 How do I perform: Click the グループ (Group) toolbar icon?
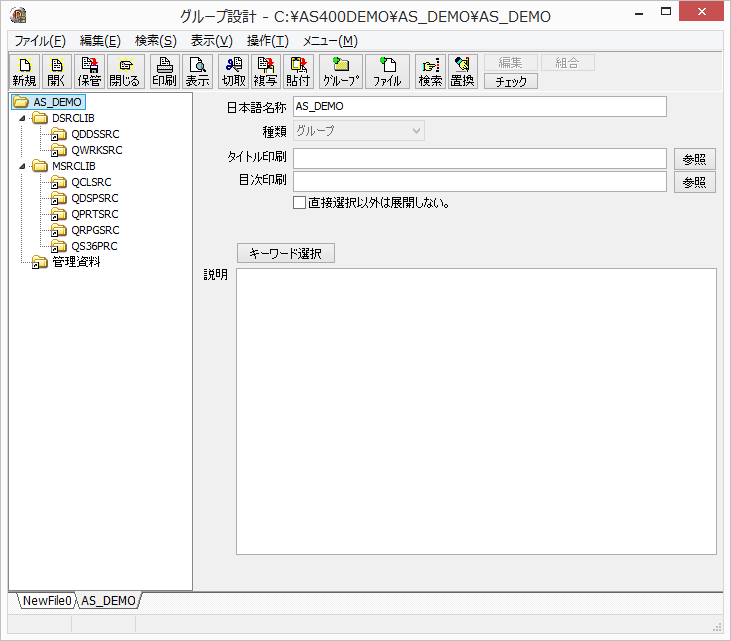[x=341, y=71]
